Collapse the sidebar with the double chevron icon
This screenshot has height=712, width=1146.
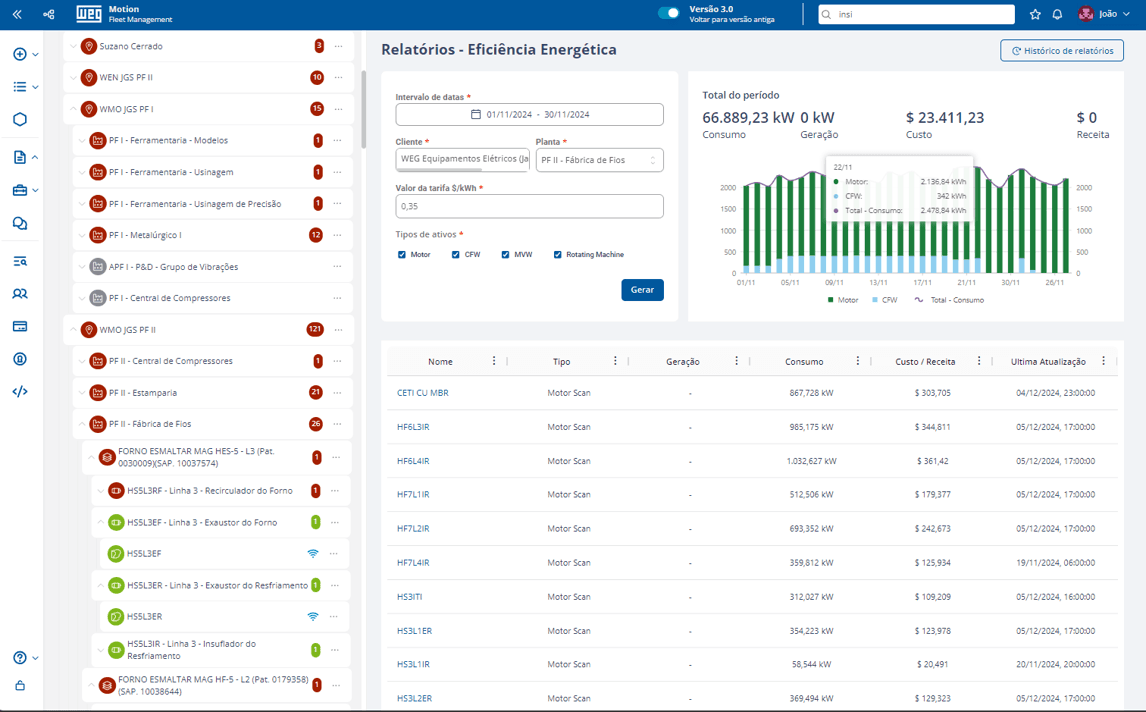[x=17, y=14]
